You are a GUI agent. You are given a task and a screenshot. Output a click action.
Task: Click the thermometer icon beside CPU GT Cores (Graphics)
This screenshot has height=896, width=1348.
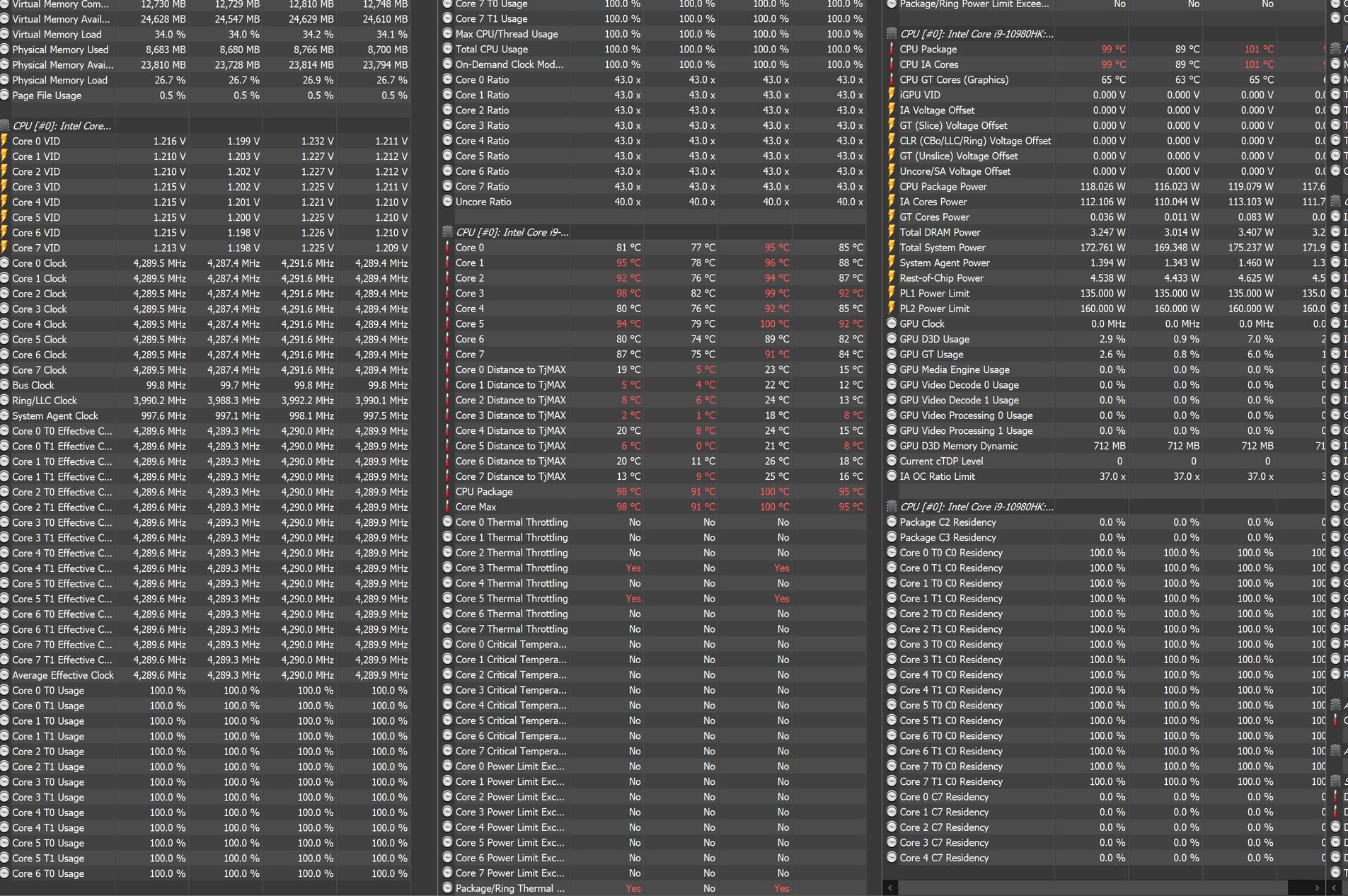892,80
